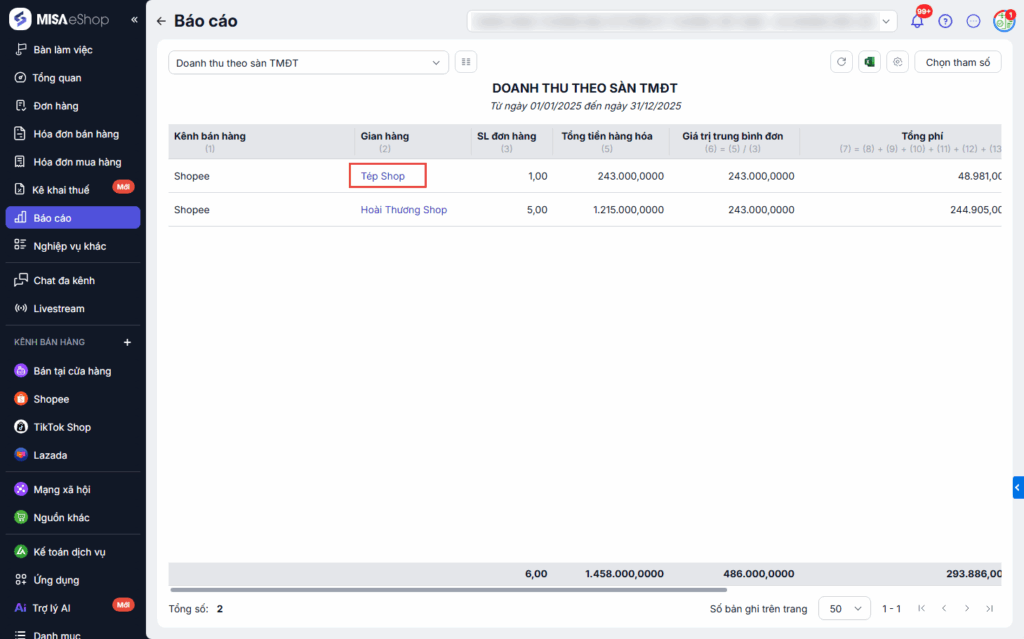Click the 1,00 order count cell
Screen dimensions: 1024x639
(x=537, y=176)
